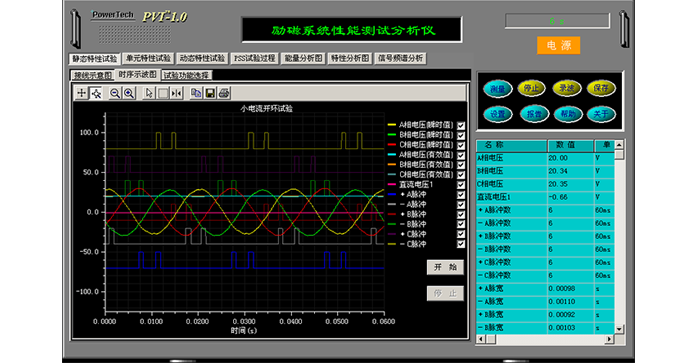Save the chart using floppy disk icon

click(x=210, y=93)
